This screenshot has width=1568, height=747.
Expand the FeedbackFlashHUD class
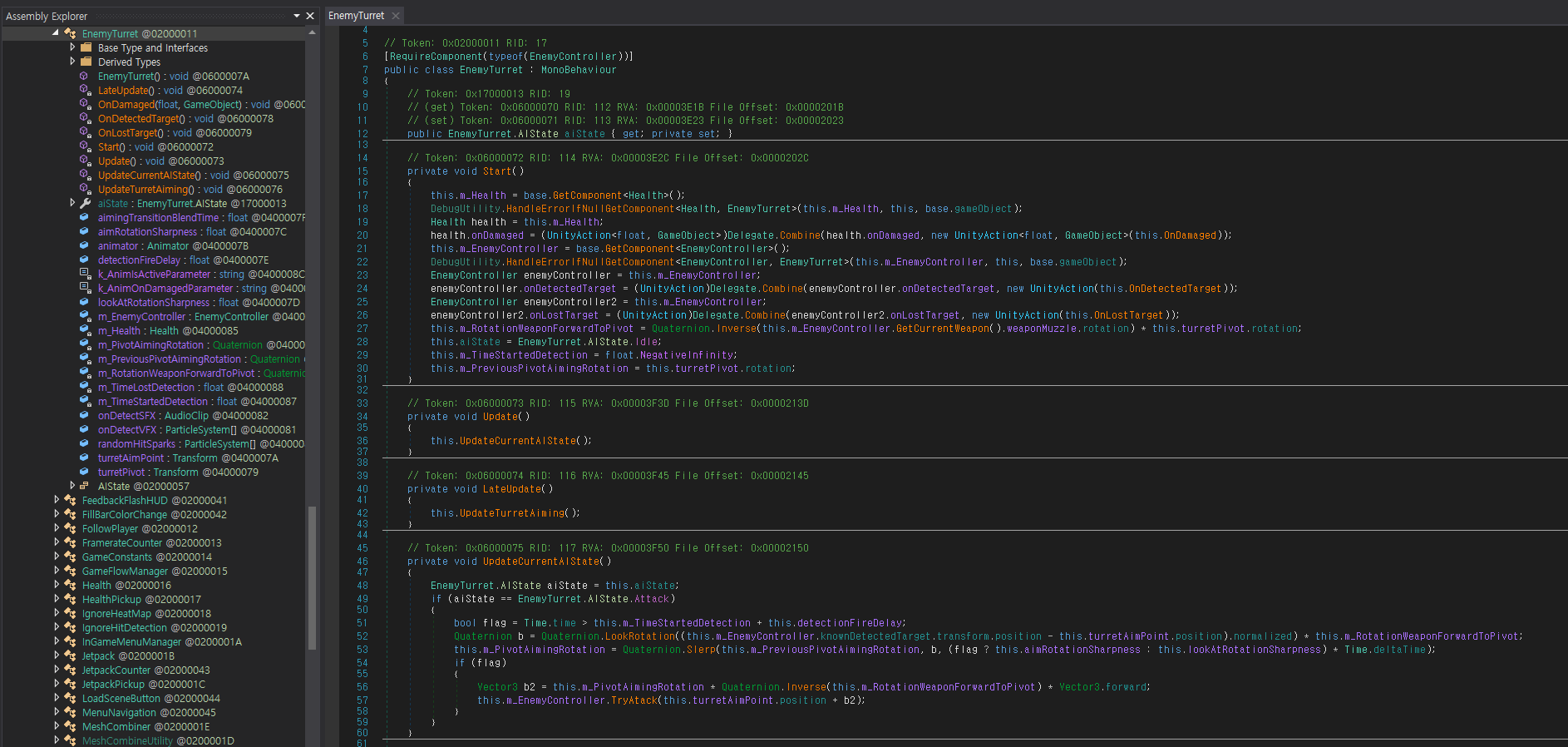tap(57, 500)
